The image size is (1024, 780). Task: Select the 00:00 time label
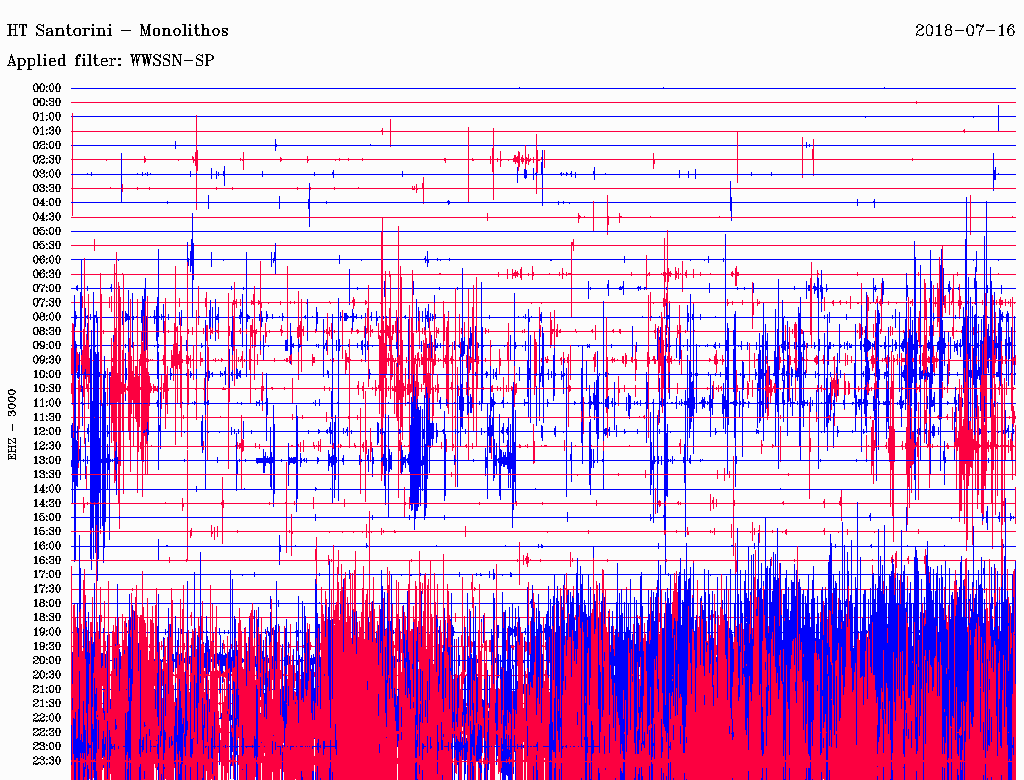[x=46, y=88]
